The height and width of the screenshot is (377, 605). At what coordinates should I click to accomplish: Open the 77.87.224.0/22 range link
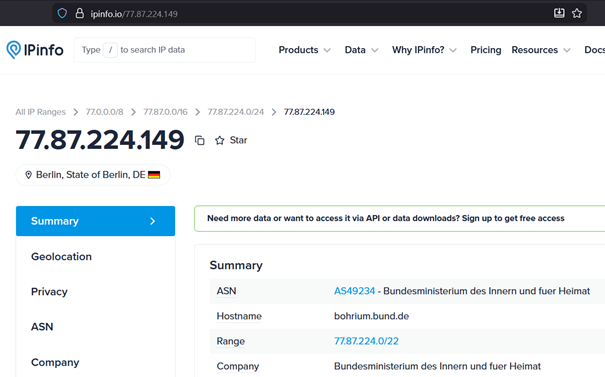click(x=366, y=341)
